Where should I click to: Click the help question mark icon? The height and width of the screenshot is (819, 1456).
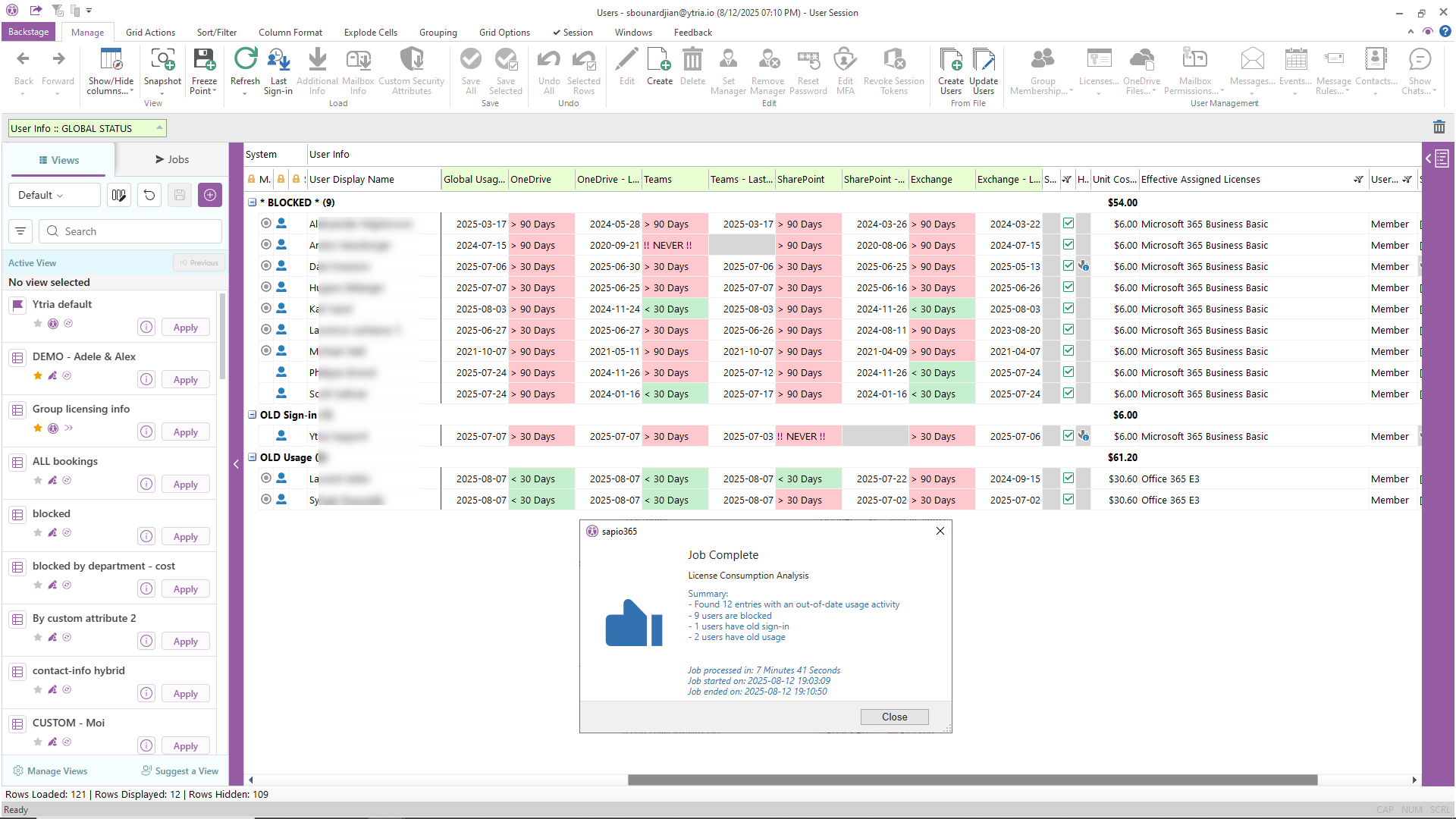(1445, 32)
